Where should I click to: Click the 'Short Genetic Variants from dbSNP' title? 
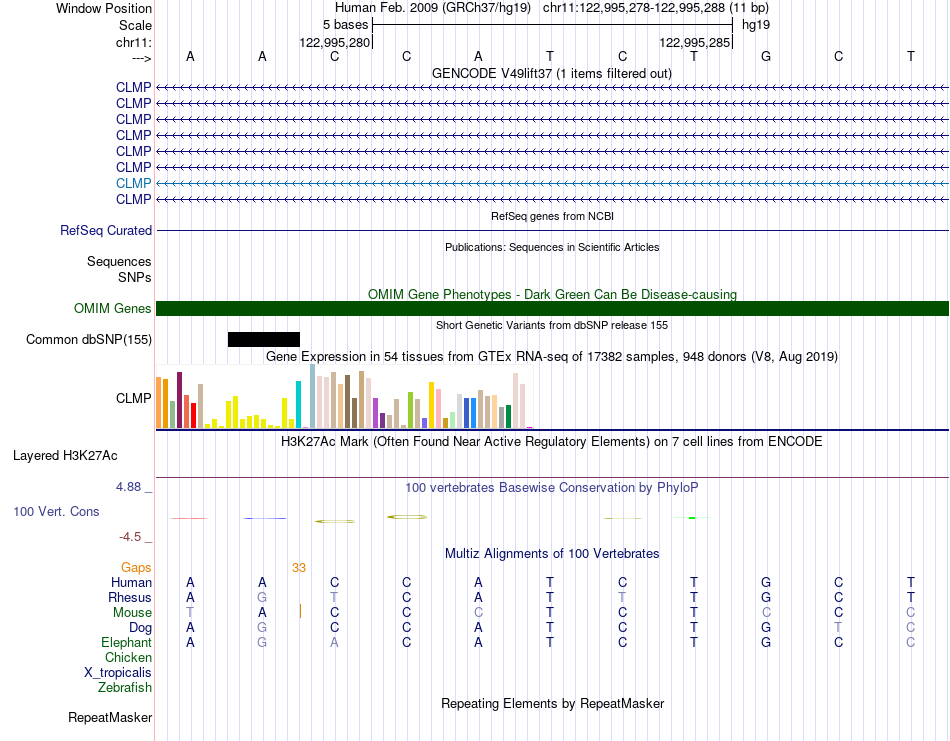click(552, 325)
